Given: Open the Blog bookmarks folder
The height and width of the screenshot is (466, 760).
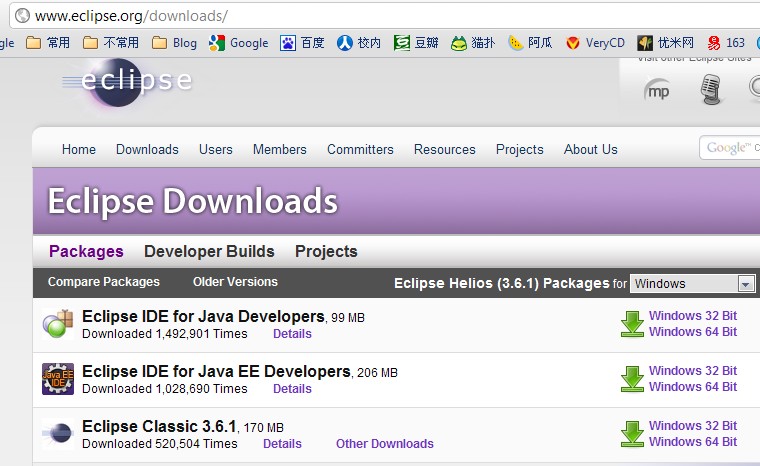Looking at the screenshot, I should click(x=174, y=43).
